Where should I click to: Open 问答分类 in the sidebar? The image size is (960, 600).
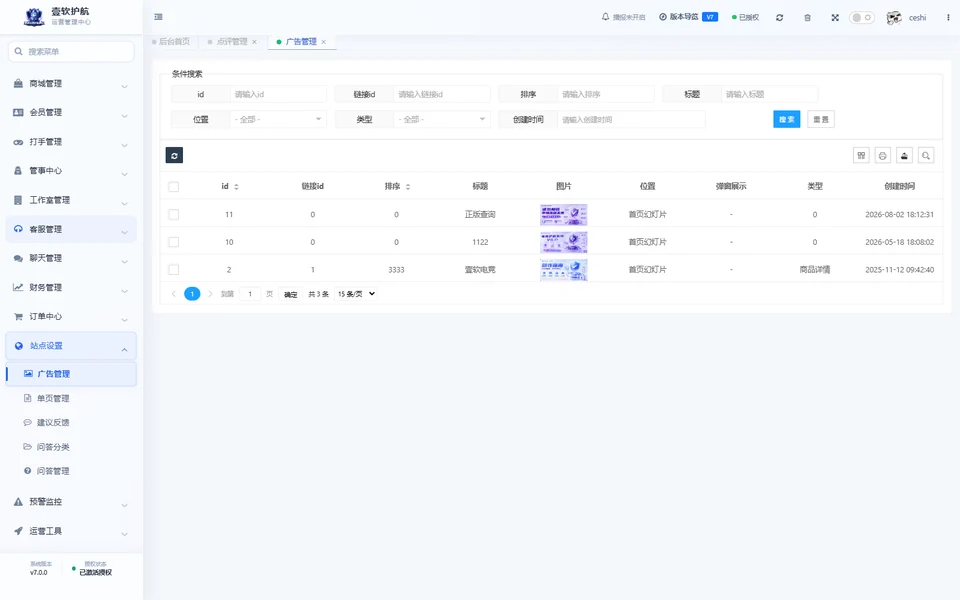coord(53,447)
